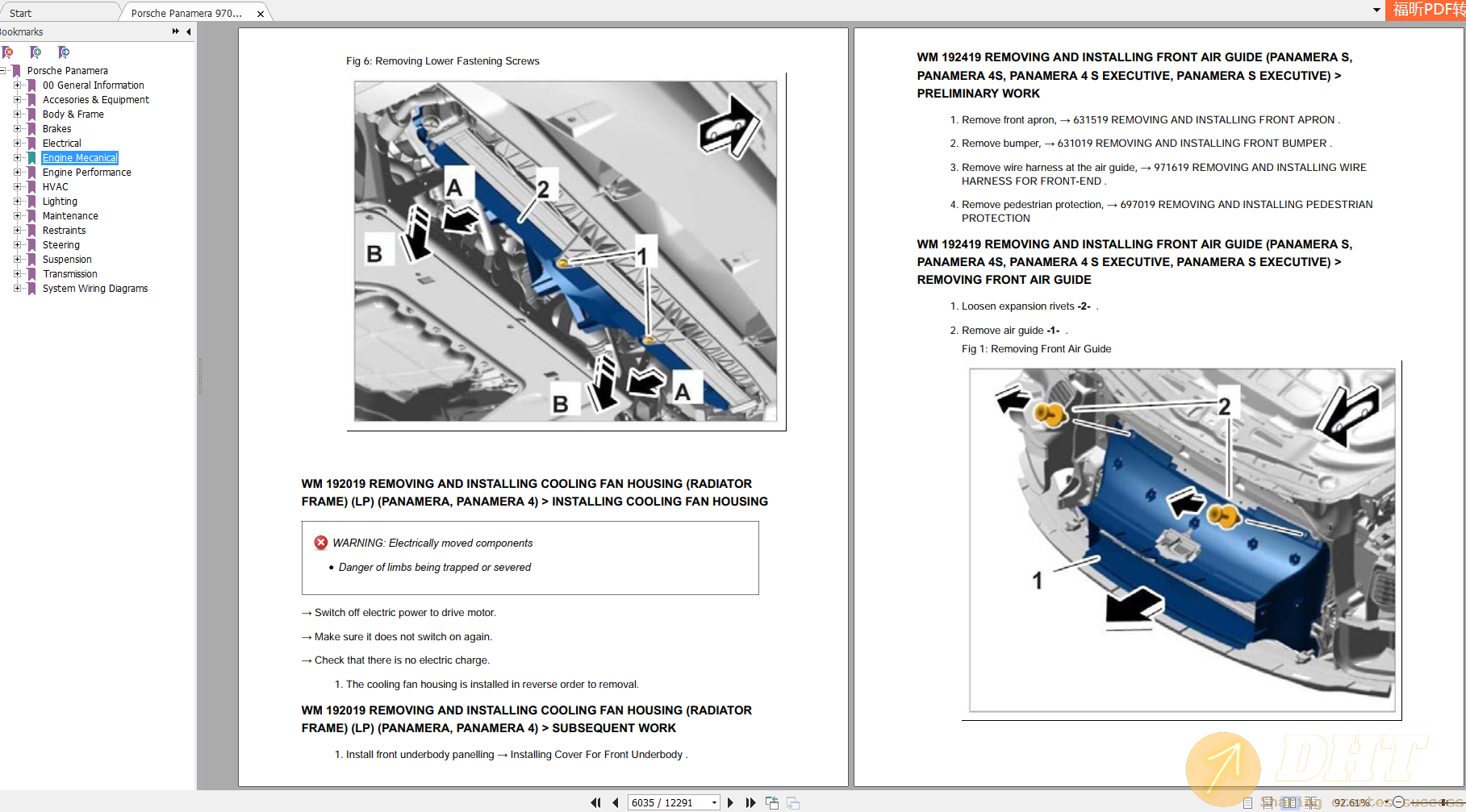Screen dimensions: 1466x812
Task: Open the Body & Frame bookmark
Action: click(73, 115)
